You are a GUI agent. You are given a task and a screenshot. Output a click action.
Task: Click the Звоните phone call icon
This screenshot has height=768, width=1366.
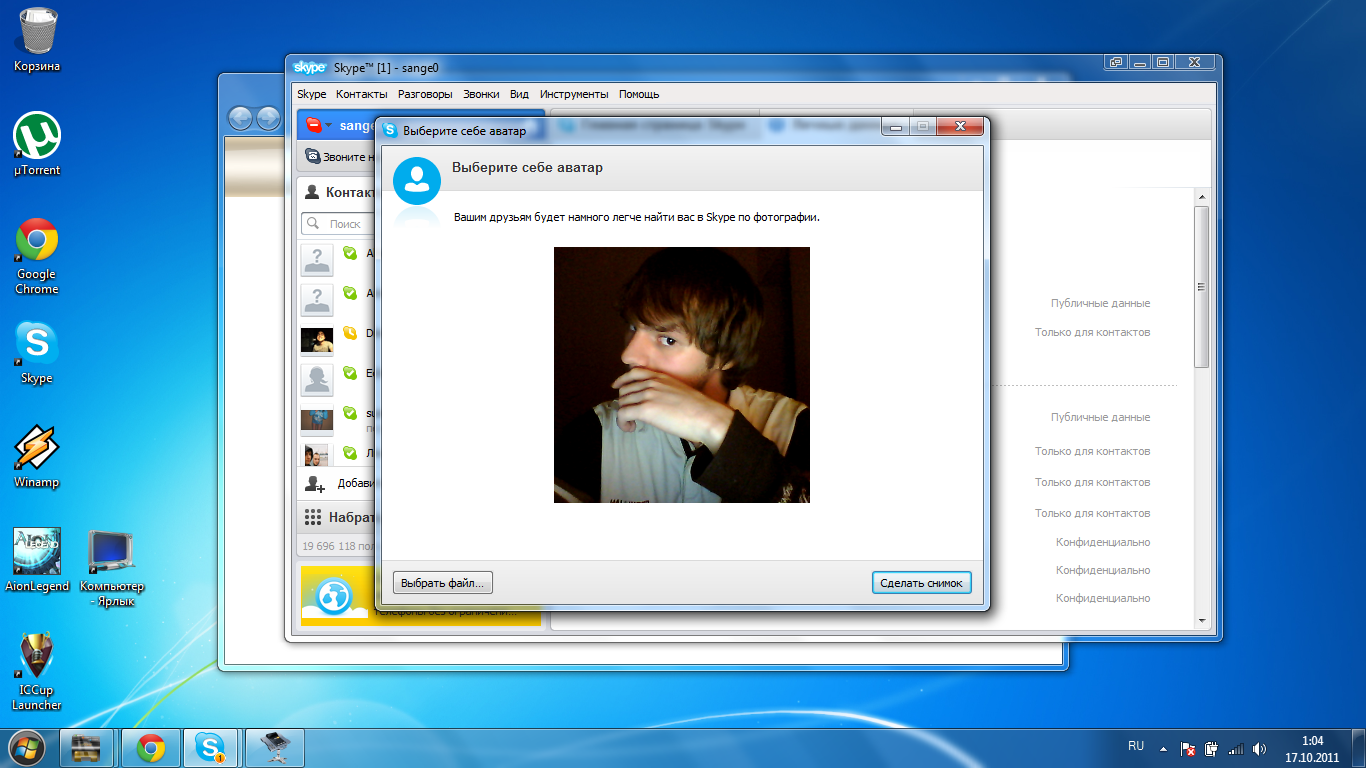(x=313, y=157)
